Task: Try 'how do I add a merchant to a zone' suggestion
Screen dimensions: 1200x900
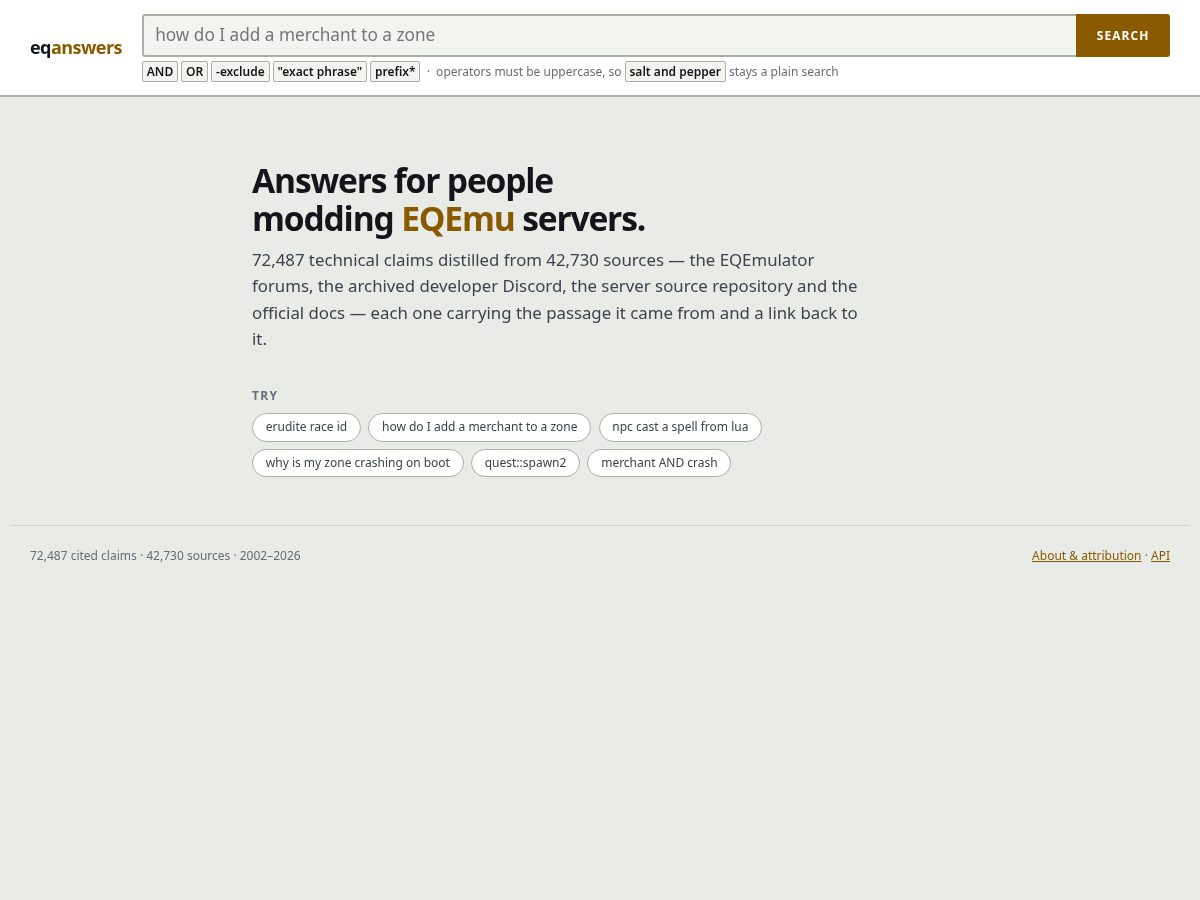Action: click(479, 427)
